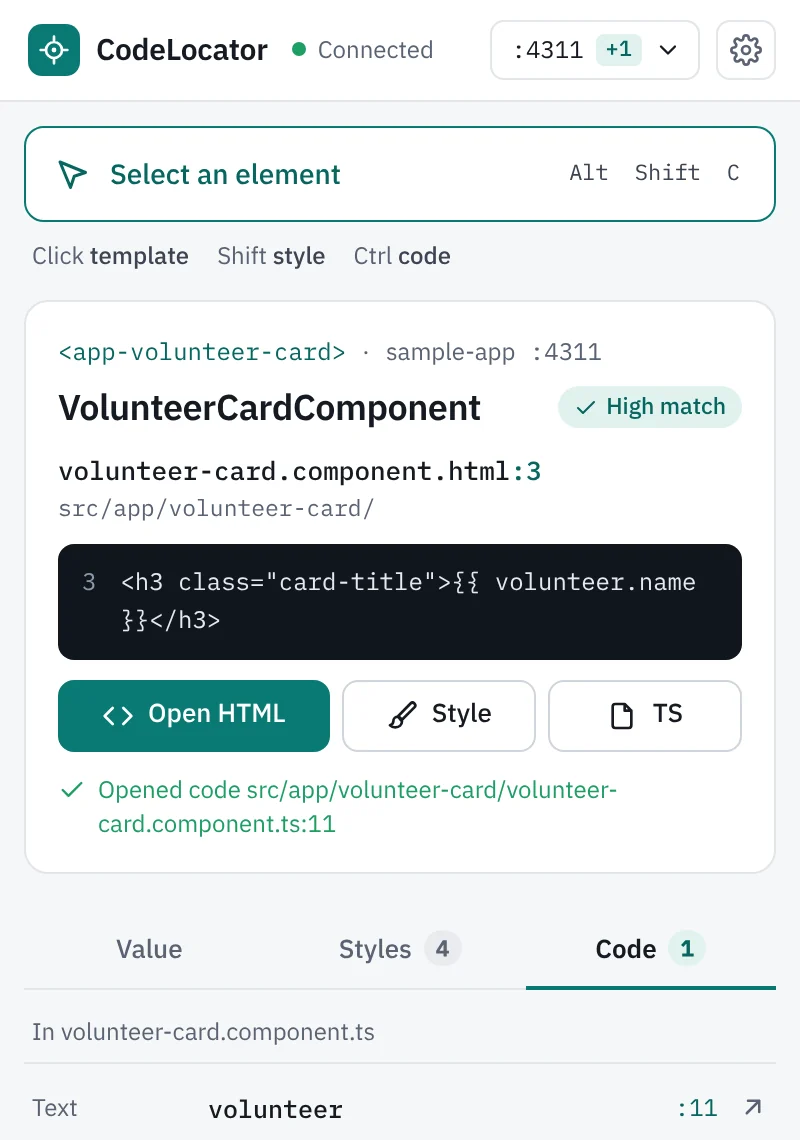Click the cursor arrow icon in Select an element

coord(72,174)
